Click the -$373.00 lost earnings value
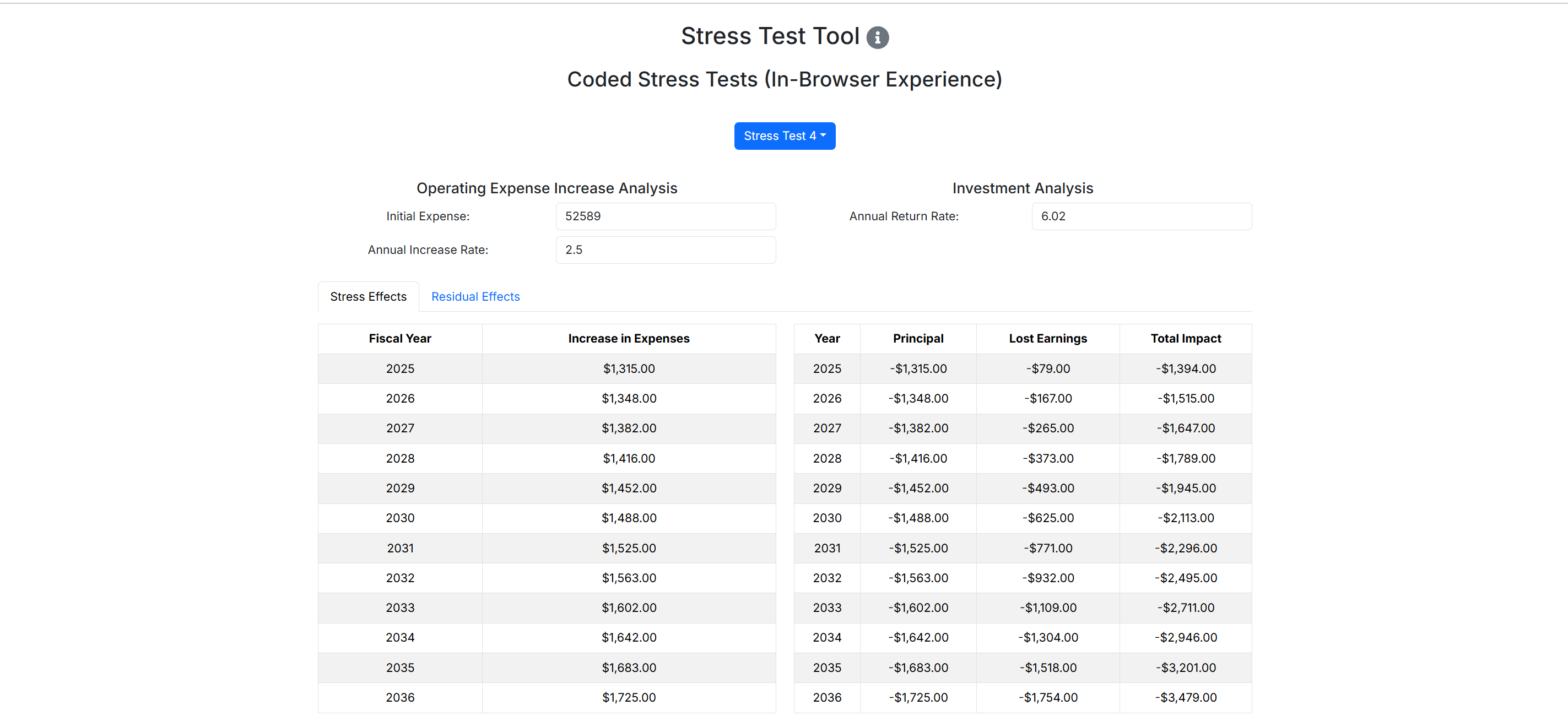This screenshot has height=727, width=1568. (1047, 458)
